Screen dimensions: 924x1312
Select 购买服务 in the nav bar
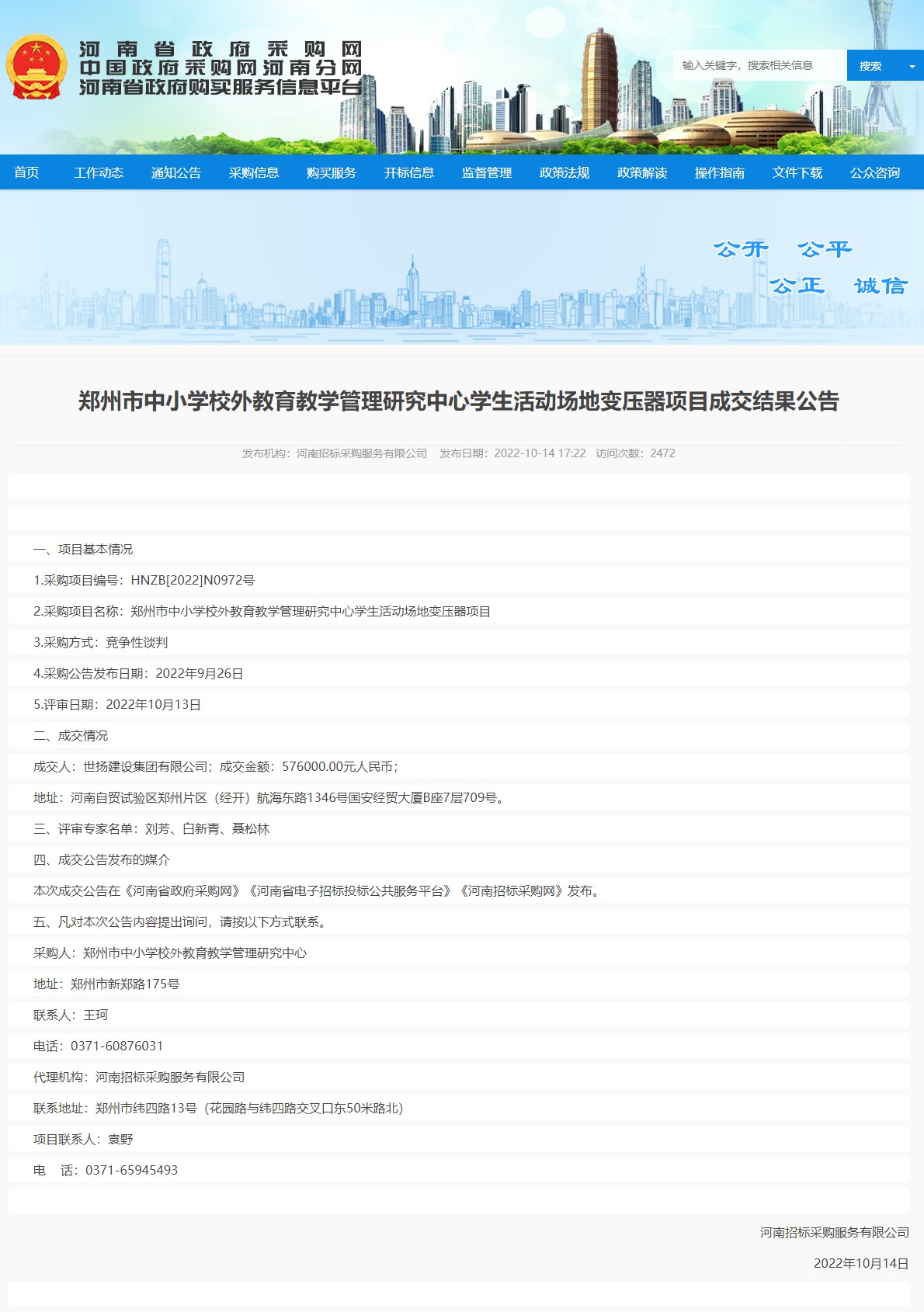pyautogui.click(x=332, y=172)
